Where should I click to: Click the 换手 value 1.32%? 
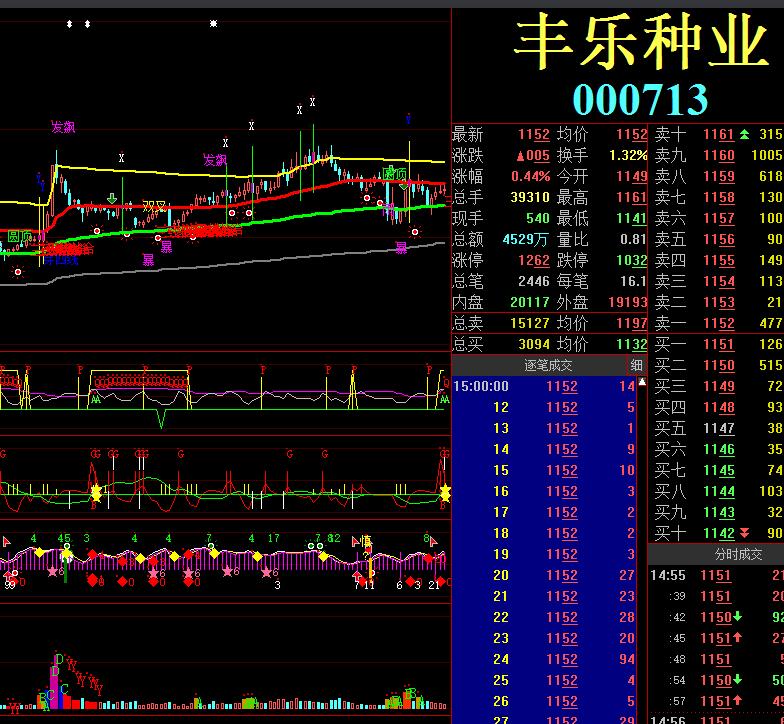(x=628, y=156)
